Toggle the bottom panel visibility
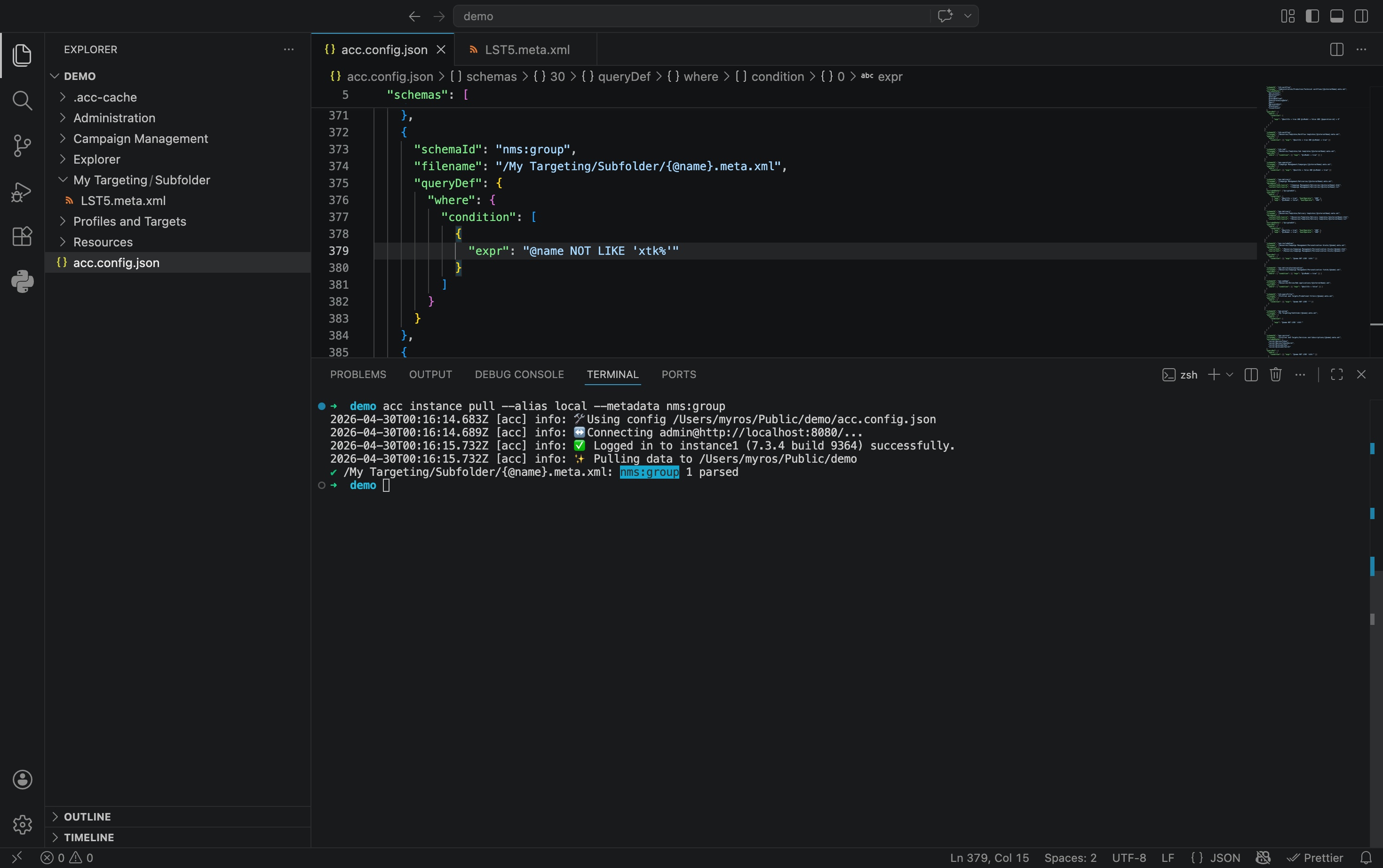 [1336, 16]
